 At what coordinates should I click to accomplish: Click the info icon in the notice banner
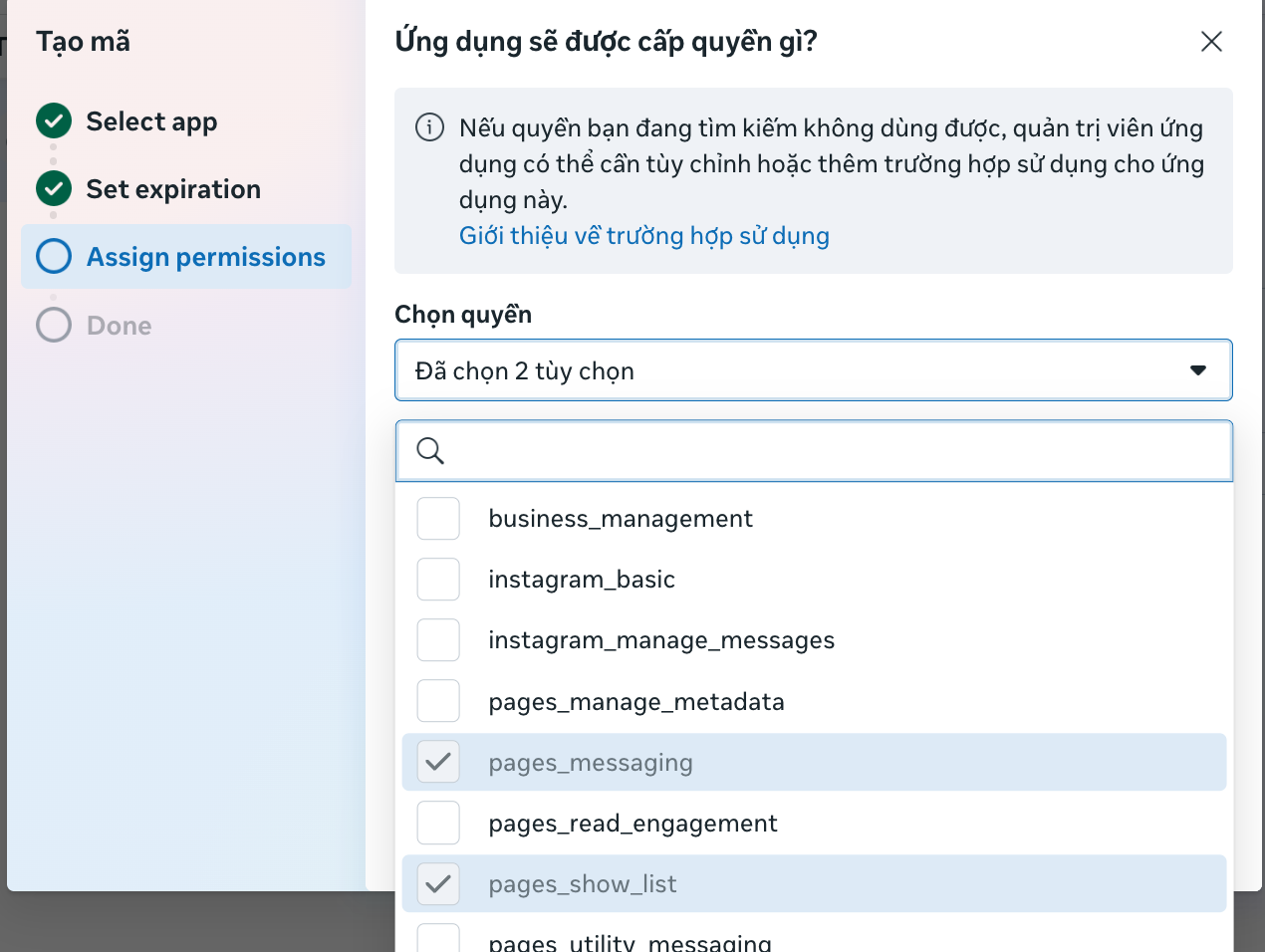429,127
